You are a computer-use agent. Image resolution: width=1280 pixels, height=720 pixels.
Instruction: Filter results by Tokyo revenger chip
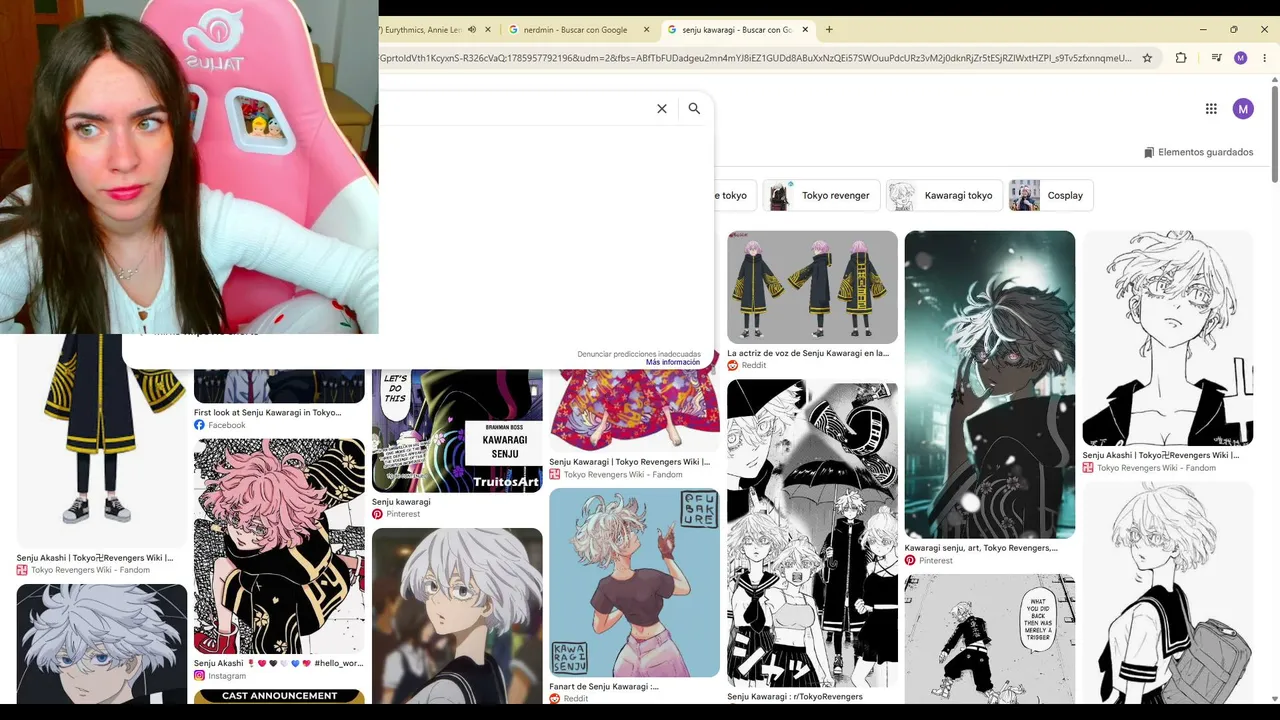point(822,196)
